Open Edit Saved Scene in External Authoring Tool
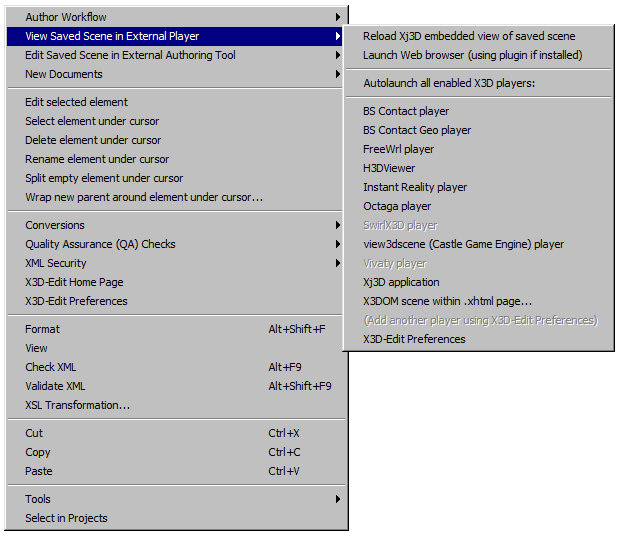This screenshot has width=622, height=534. pos(130,55)
